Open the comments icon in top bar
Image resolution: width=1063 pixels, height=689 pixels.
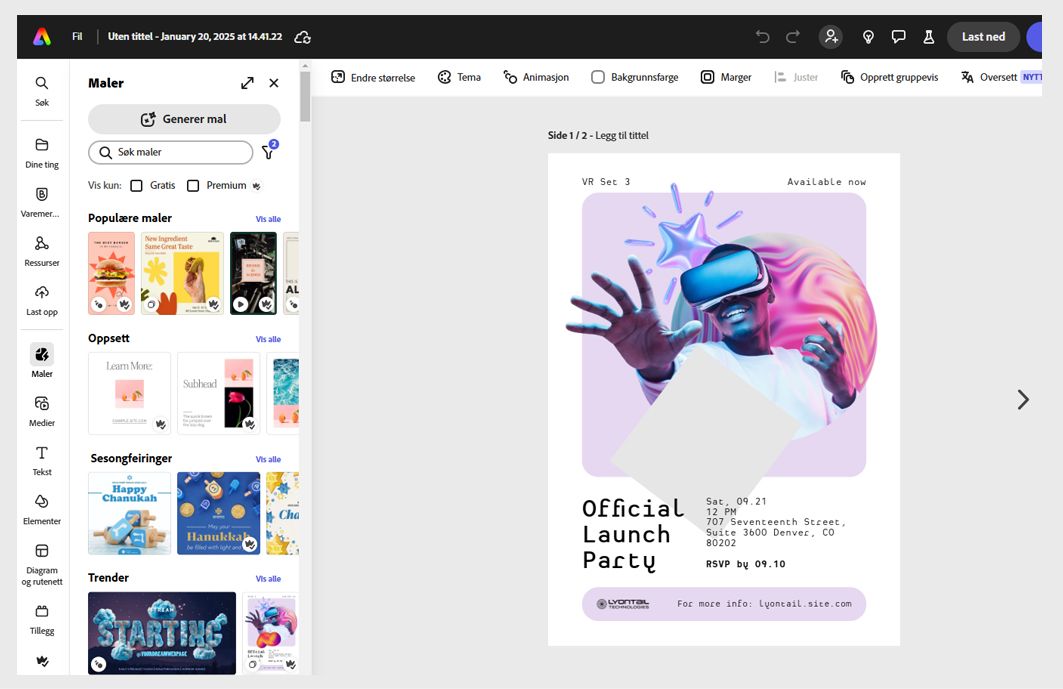pos(898,36)
